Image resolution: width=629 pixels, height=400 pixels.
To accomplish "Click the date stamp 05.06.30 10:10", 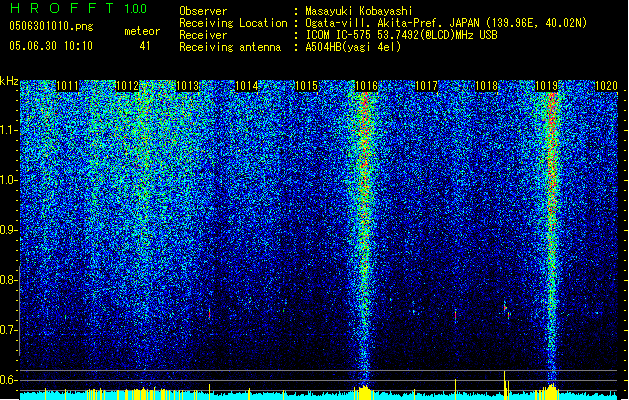I will point(51,45).
